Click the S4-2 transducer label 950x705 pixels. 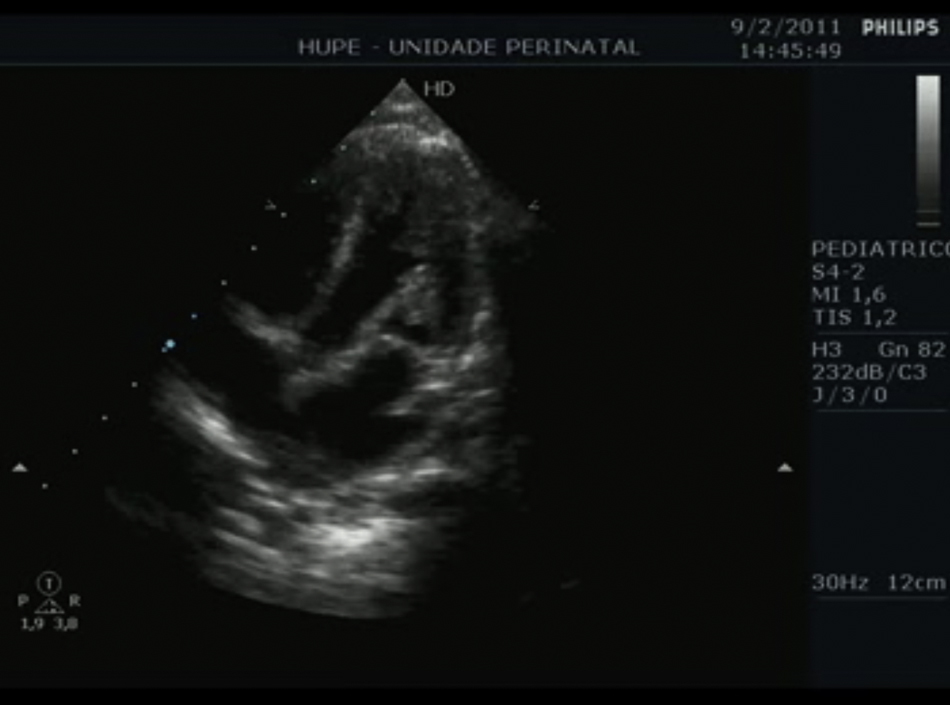[838, 272]
